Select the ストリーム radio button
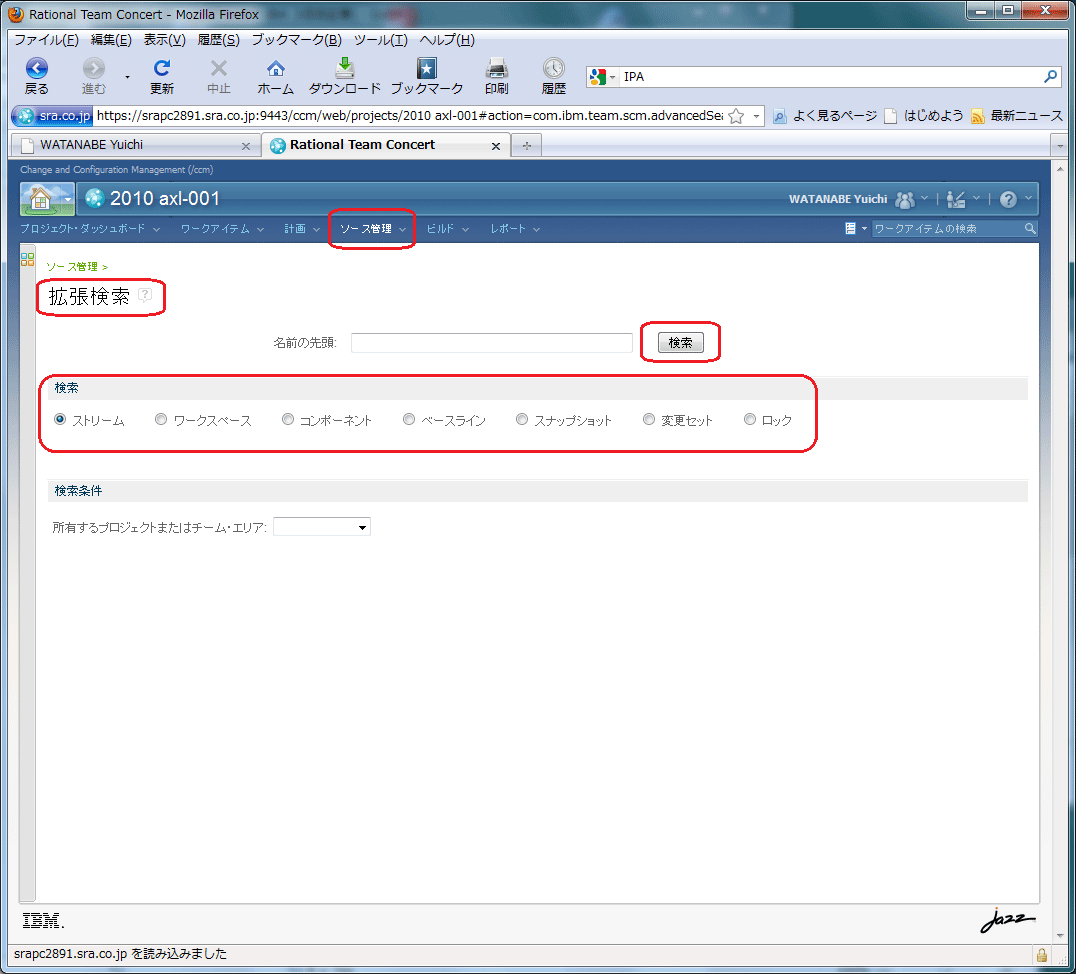This screenshot has width=1076, height=974. [x=60, y=419]
